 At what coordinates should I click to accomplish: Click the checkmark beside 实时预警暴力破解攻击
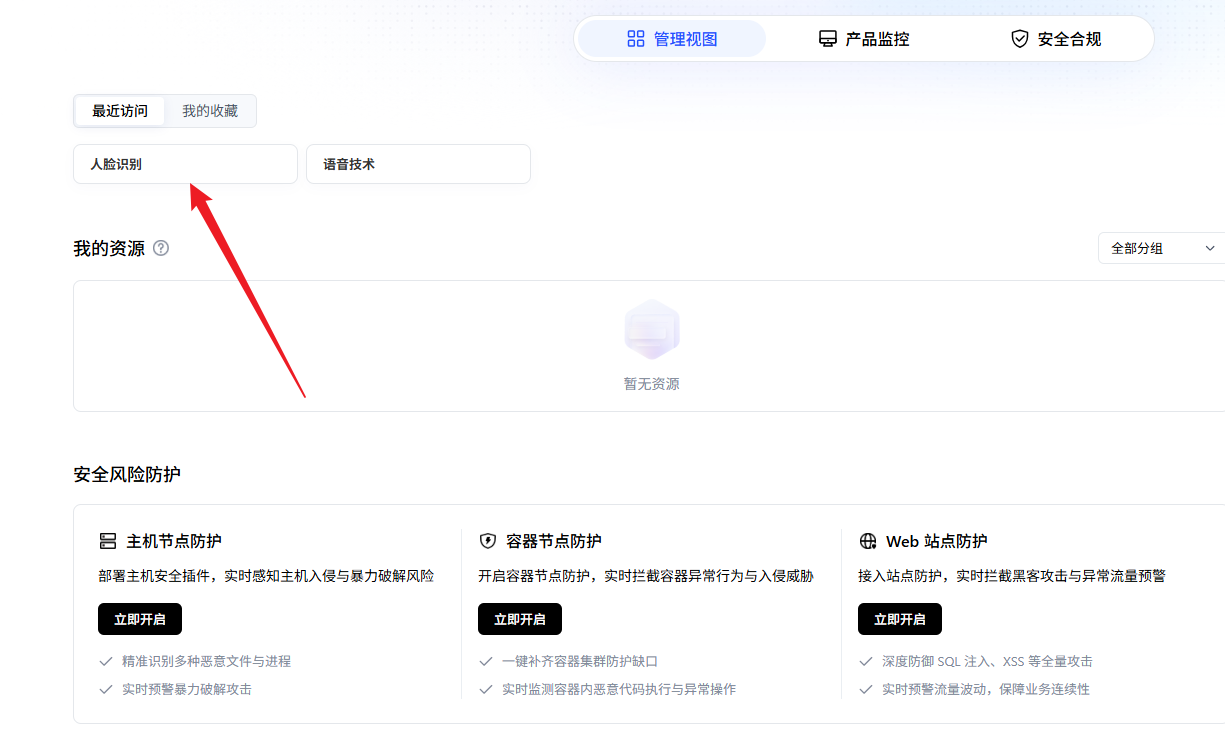pyautogui.click(x=106, y=689)
